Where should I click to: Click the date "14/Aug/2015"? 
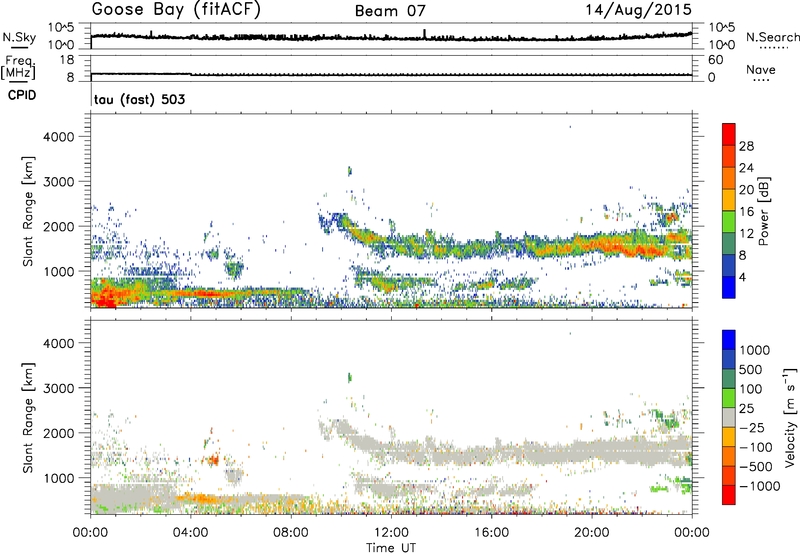point(638,10)
